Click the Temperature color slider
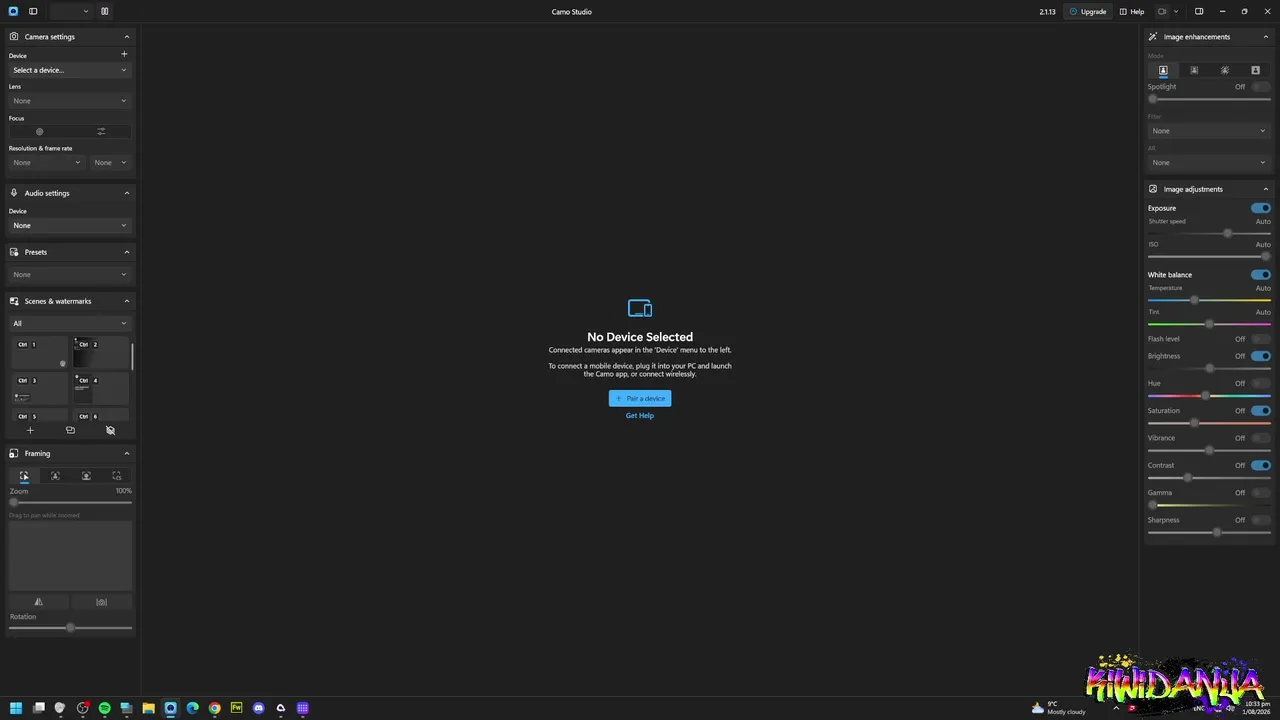 point(1209,300)
